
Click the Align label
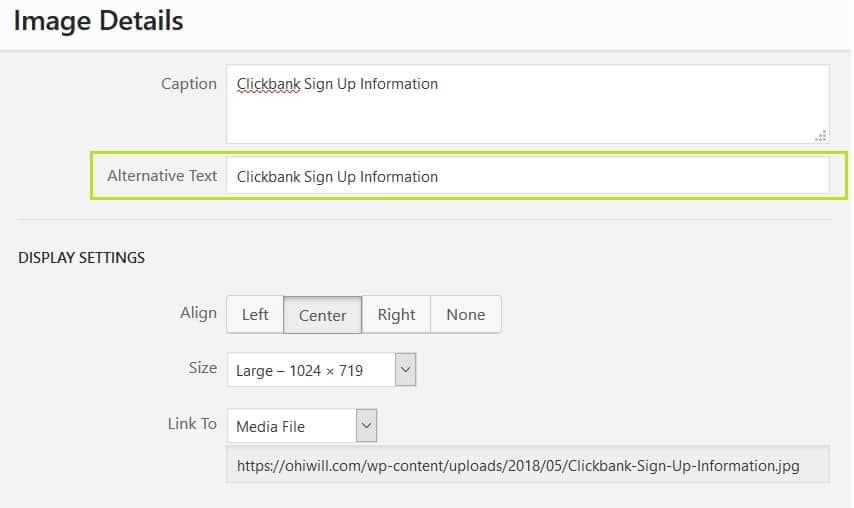198,313
